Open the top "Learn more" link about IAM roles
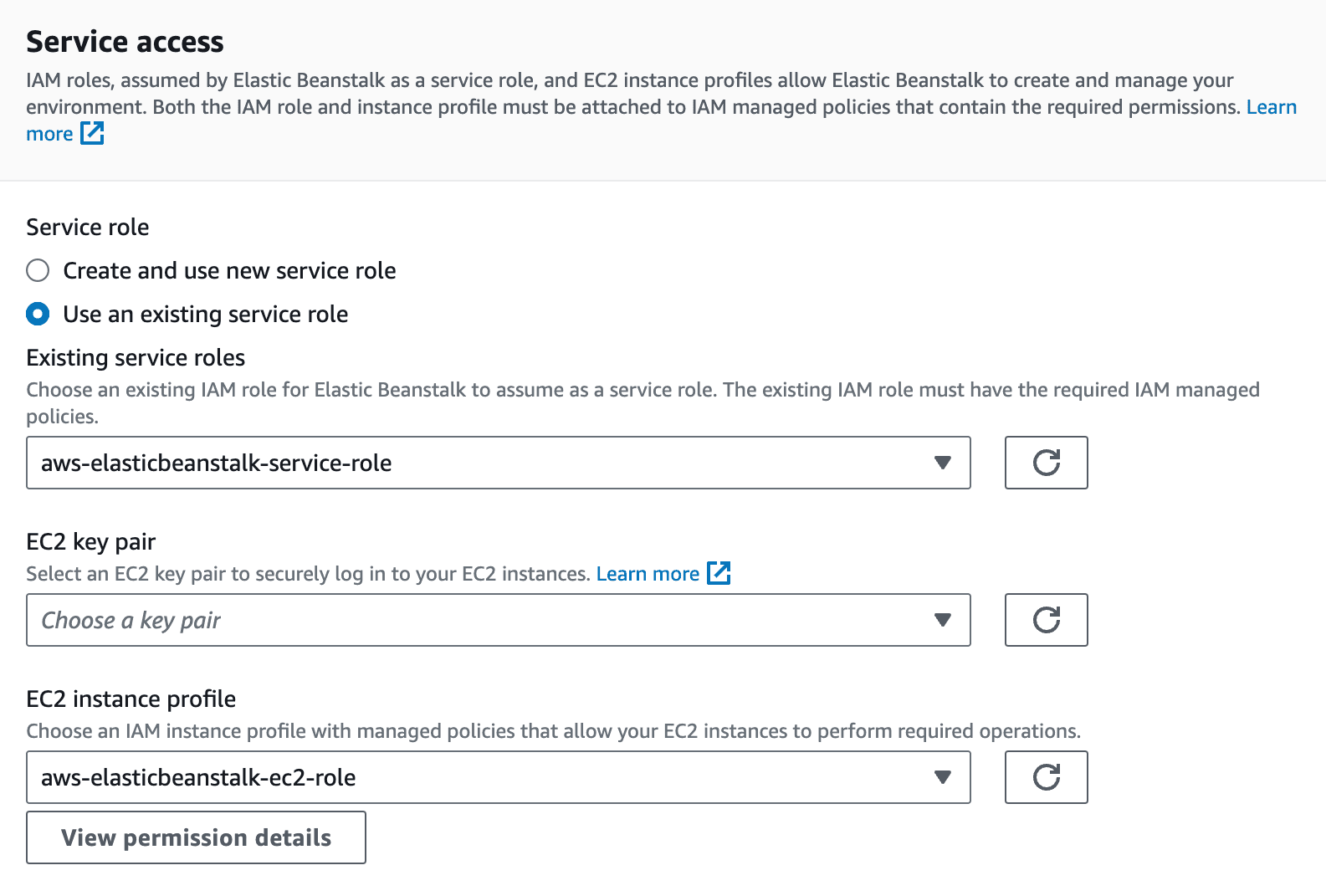 pyautogui.click(x=1271, y=106)
